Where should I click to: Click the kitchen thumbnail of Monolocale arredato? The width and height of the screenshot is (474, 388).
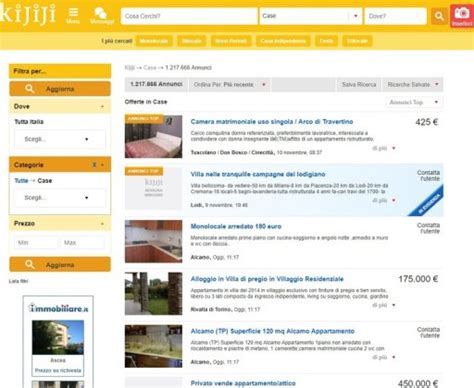[x=153, y=241]
